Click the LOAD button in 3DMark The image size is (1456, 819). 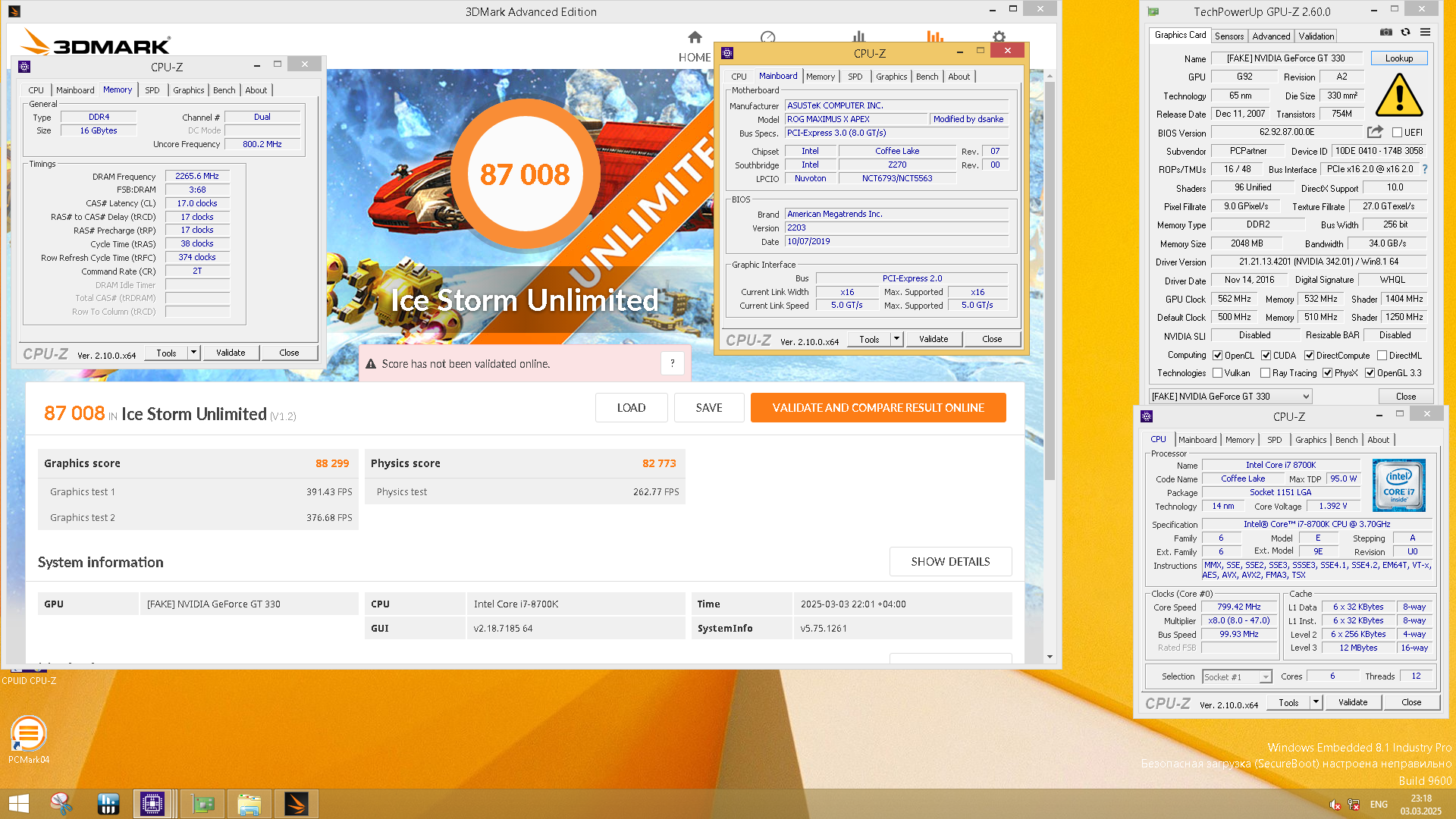[x=631, y=408]
